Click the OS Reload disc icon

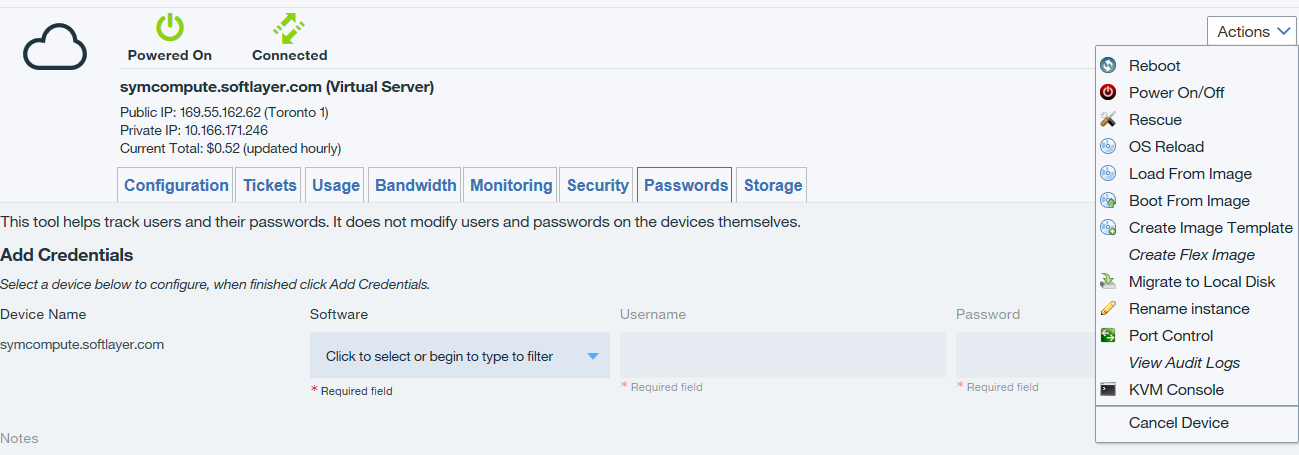[1108, 146]
